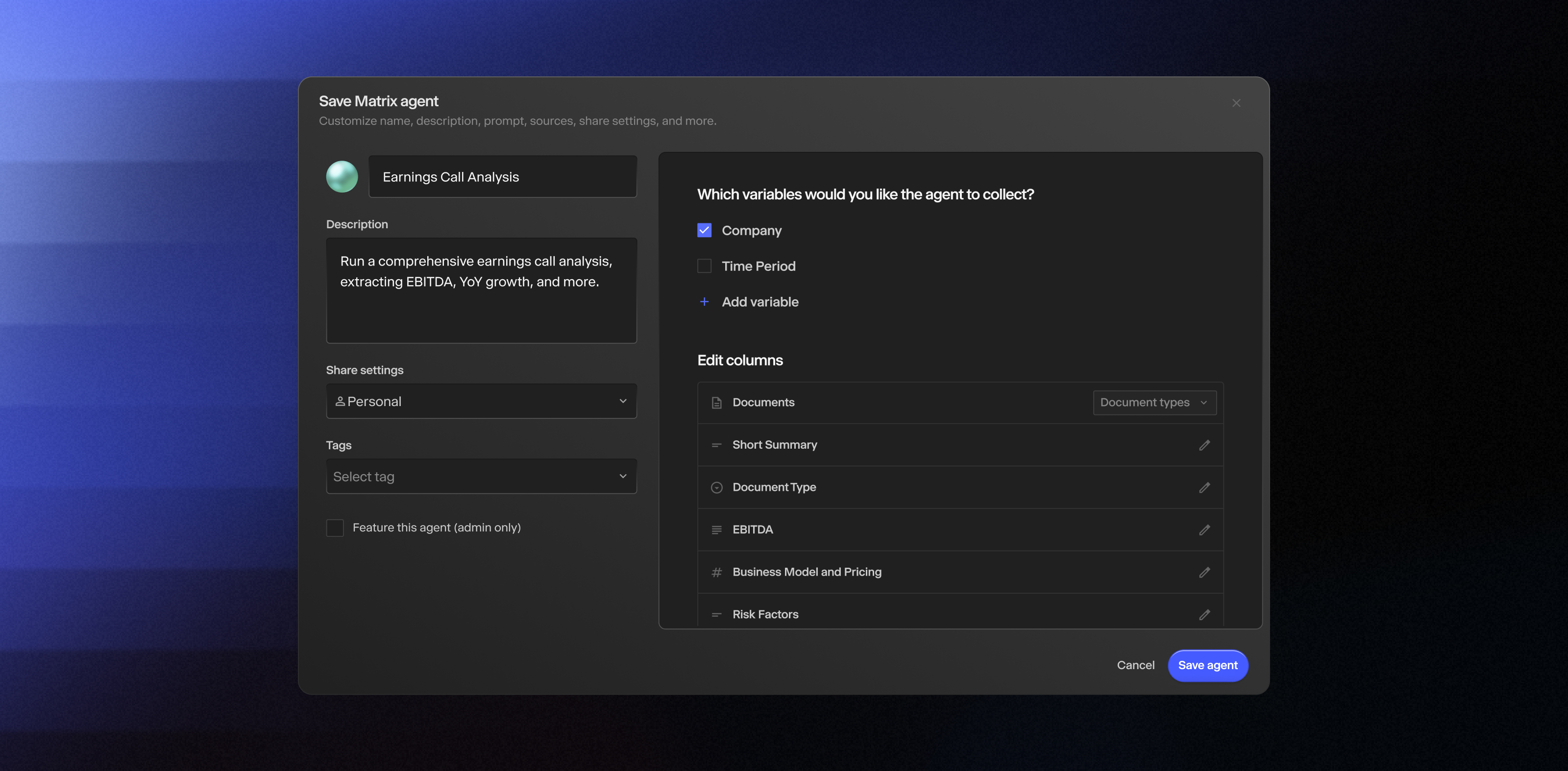Click inside the Description text area

pyautogui.click(x=481, y=291)
